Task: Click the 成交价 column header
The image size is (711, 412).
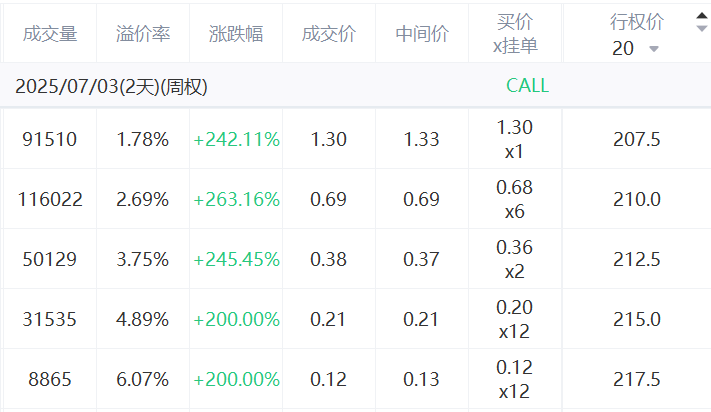Action: pyautogui.click(x=329, y=34)
